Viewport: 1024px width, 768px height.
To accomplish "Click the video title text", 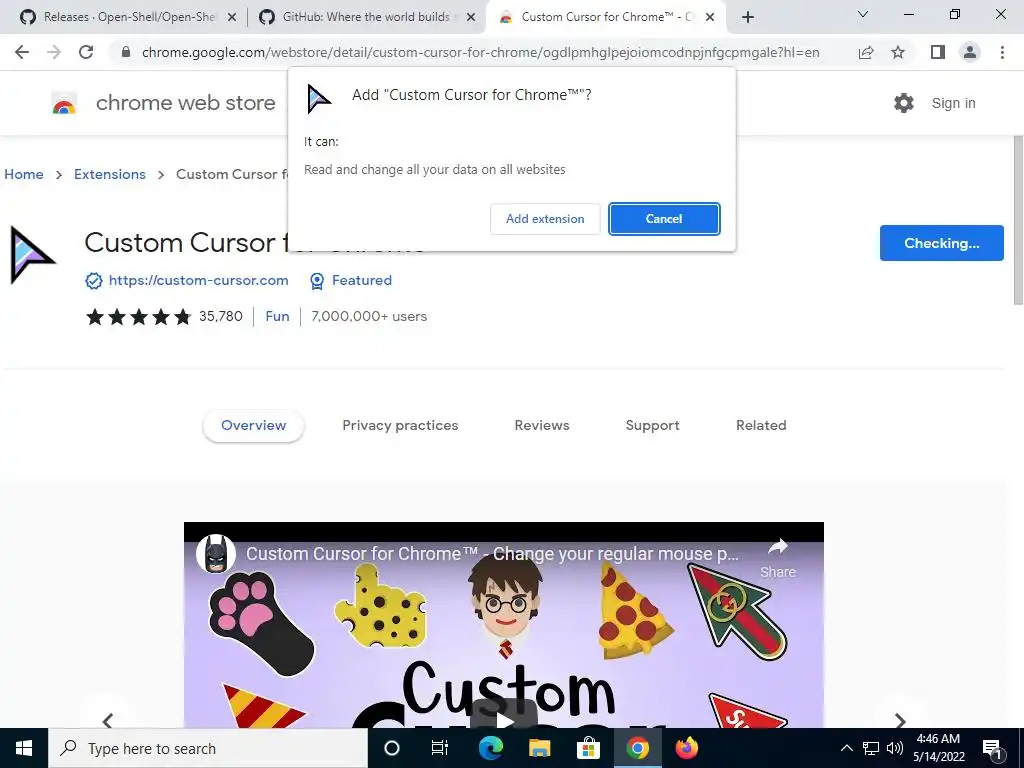I will click(x=492, y=554).
